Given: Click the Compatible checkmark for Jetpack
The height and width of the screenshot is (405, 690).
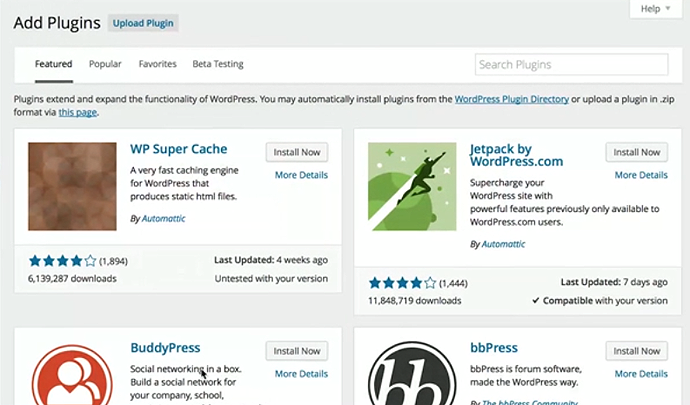Looking at the screenshot, I should click(536, 301).
